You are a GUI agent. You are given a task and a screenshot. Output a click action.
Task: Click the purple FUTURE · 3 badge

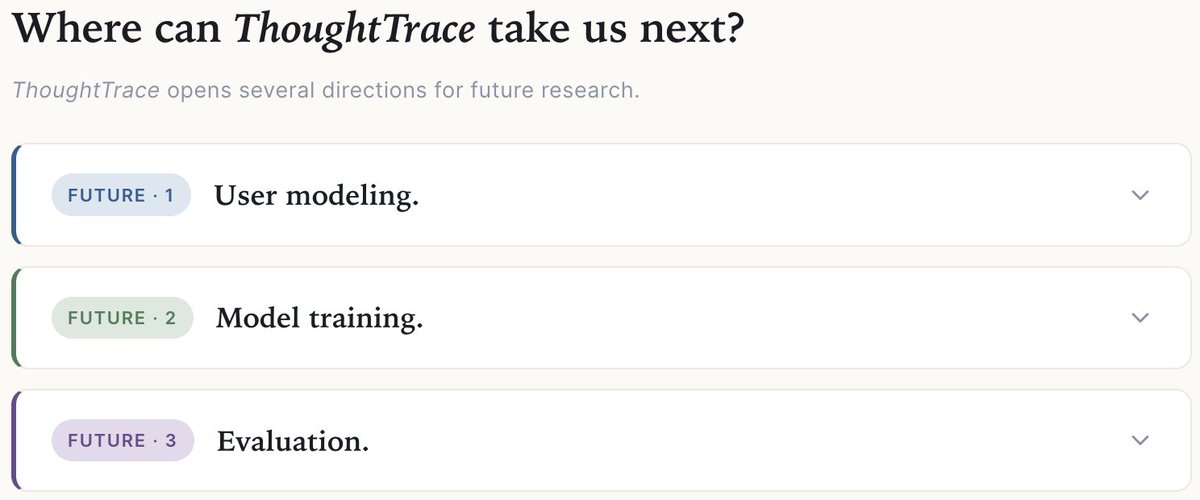122,441
